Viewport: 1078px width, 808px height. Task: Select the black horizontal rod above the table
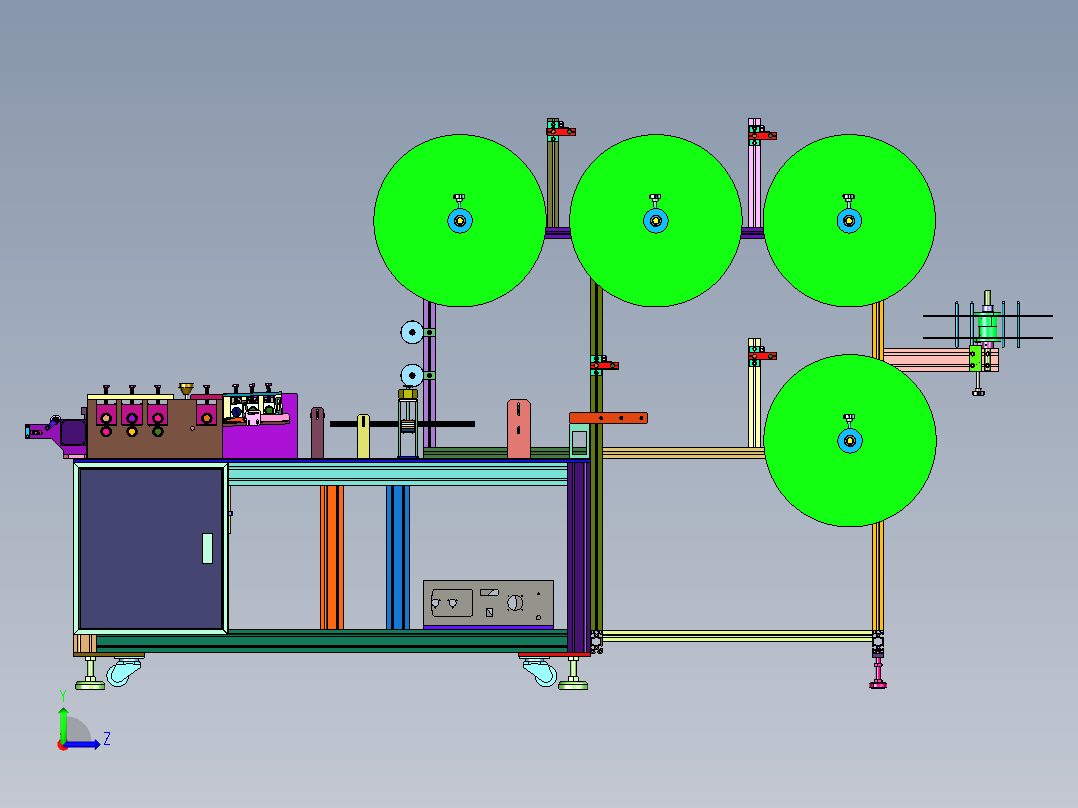click(402, 424)
